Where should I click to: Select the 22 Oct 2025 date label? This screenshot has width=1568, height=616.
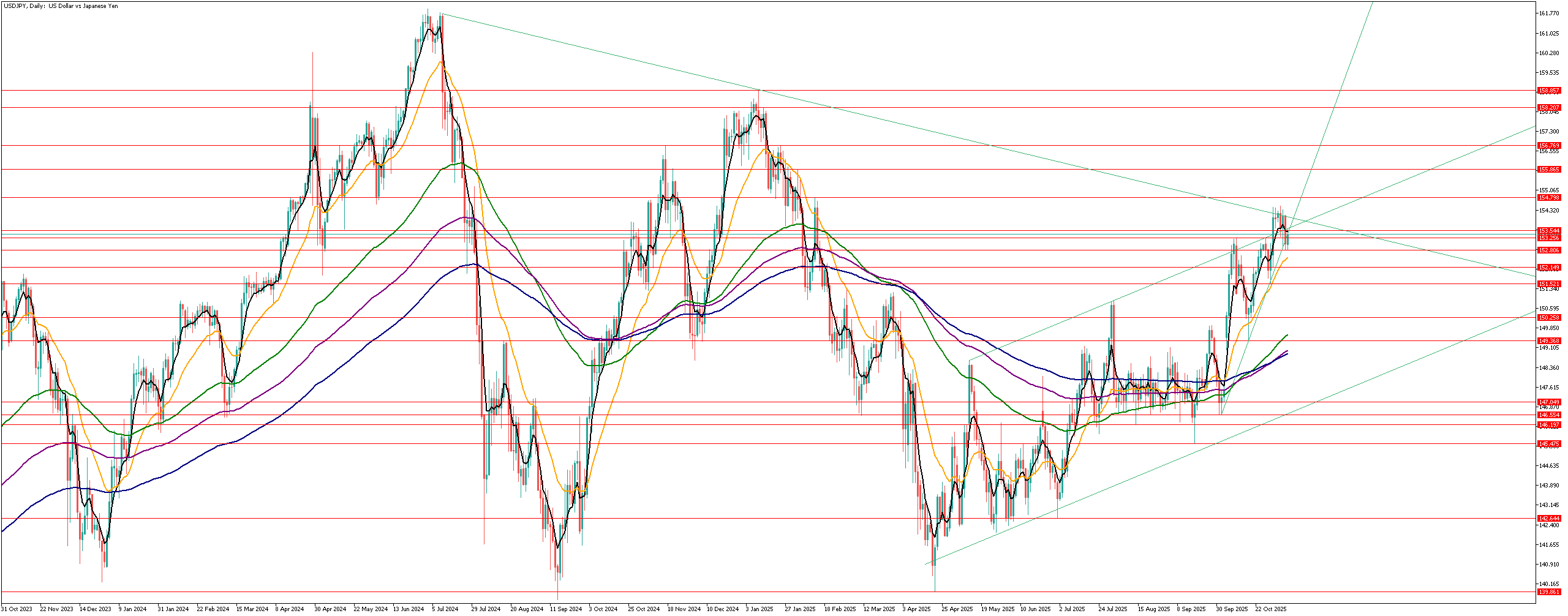pos(1272,609)
